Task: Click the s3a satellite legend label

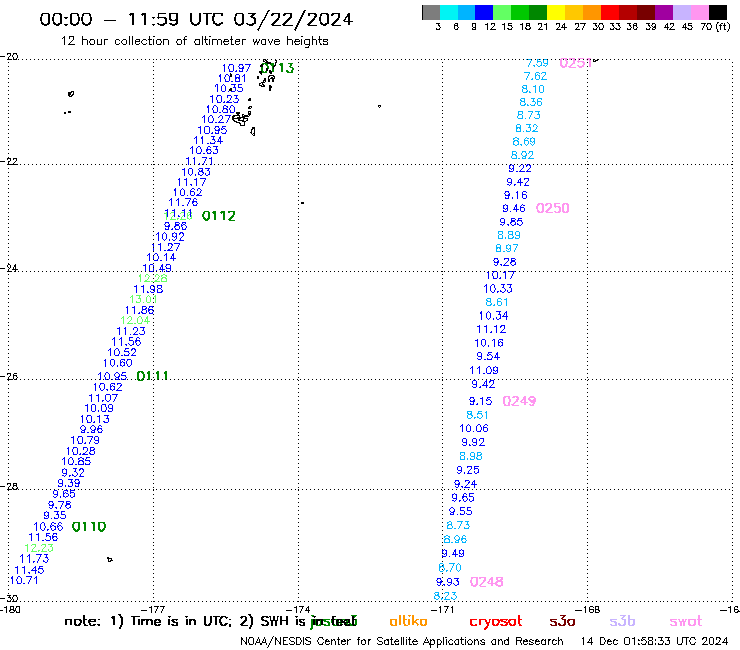Action: click(x=562, y=622)
